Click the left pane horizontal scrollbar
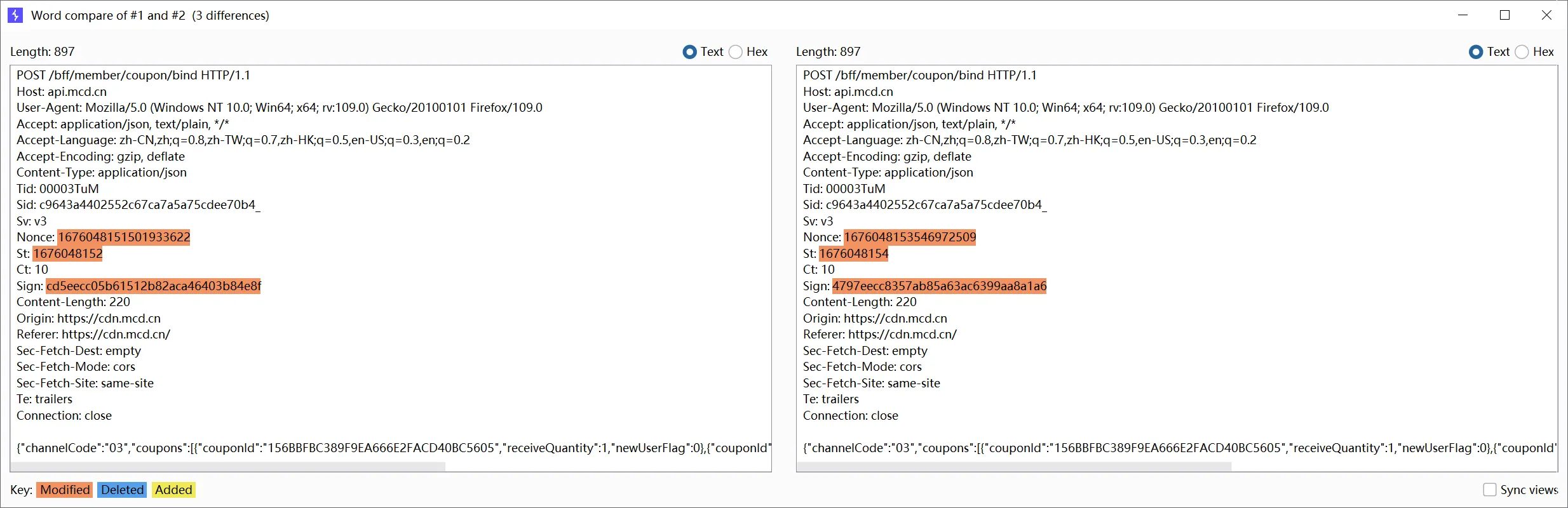Screen dimensions: 1568x508 click(228, 467)
